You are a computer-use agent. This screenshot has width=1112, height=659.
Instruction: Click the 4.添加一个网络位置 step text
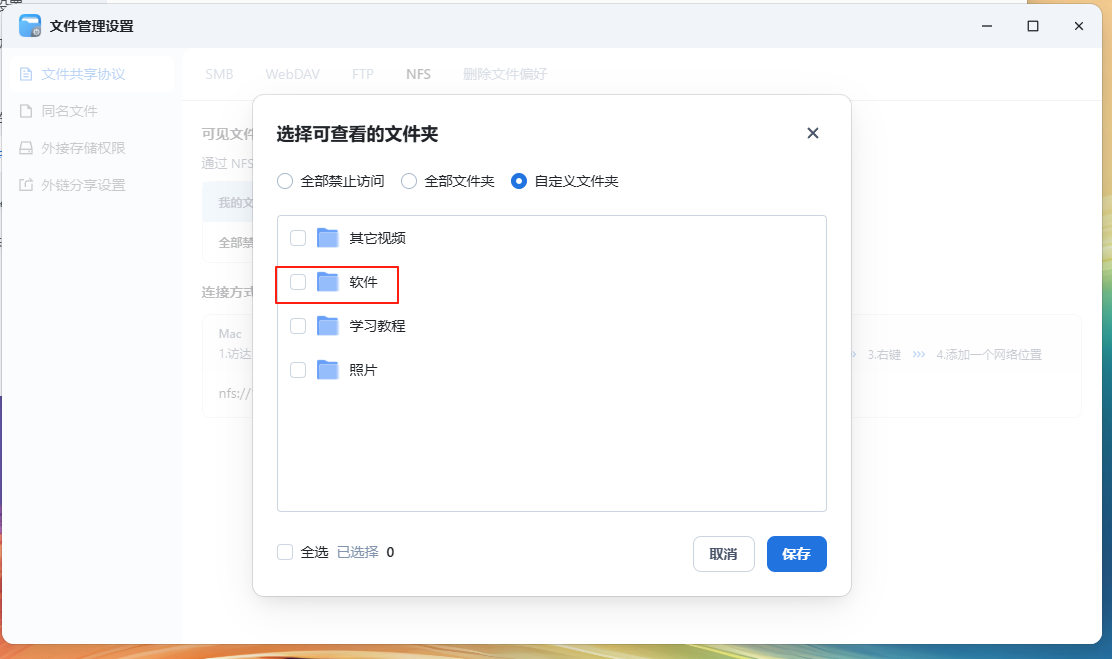[989, 355]
